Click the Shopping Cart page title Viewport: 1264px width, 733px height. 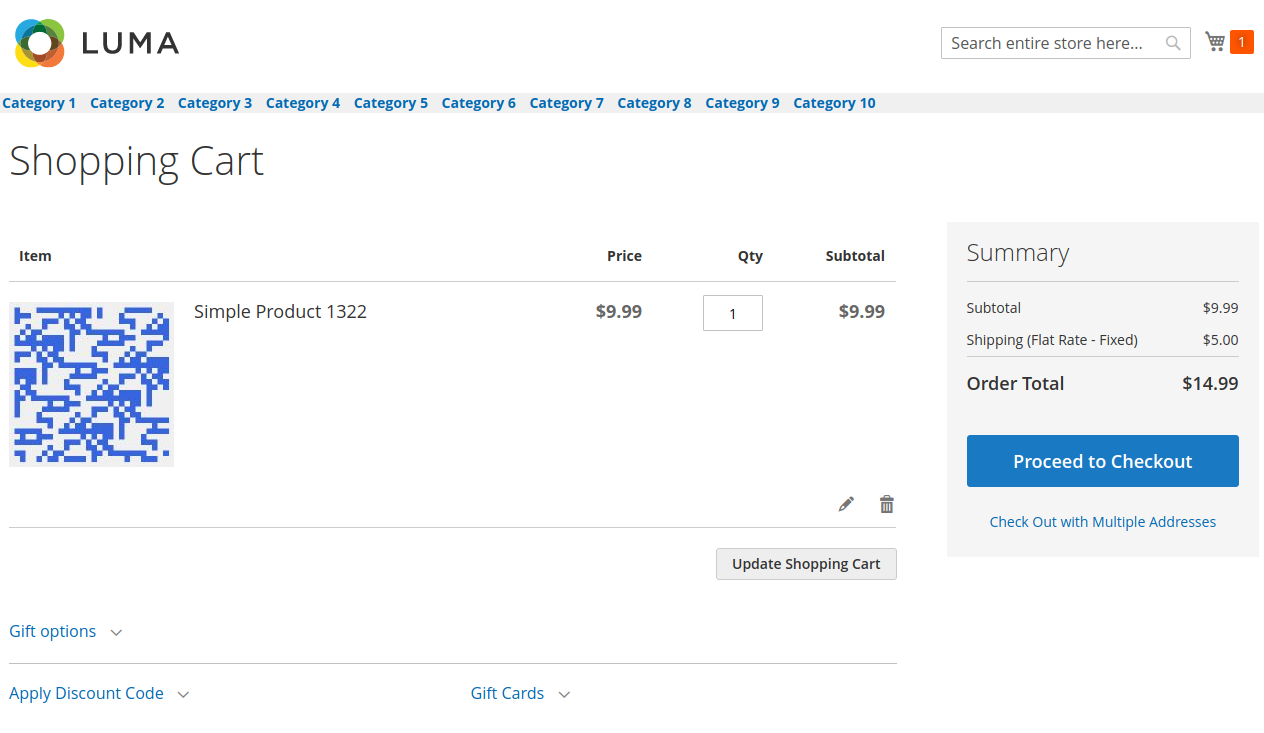click(137, 161)
